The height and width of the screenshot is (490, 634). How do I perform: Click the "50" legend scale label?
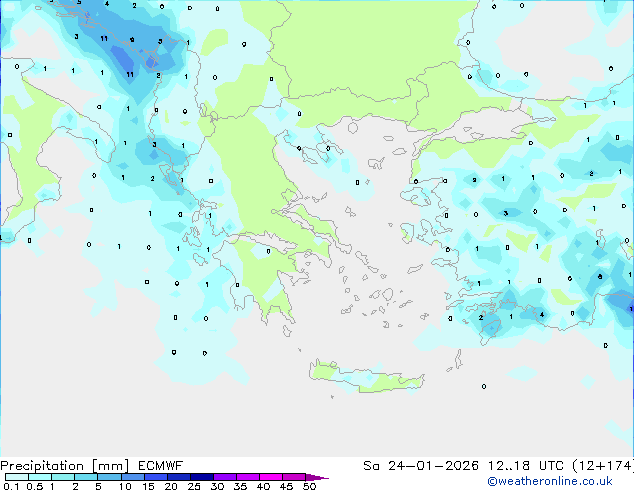tap(309, 486)
